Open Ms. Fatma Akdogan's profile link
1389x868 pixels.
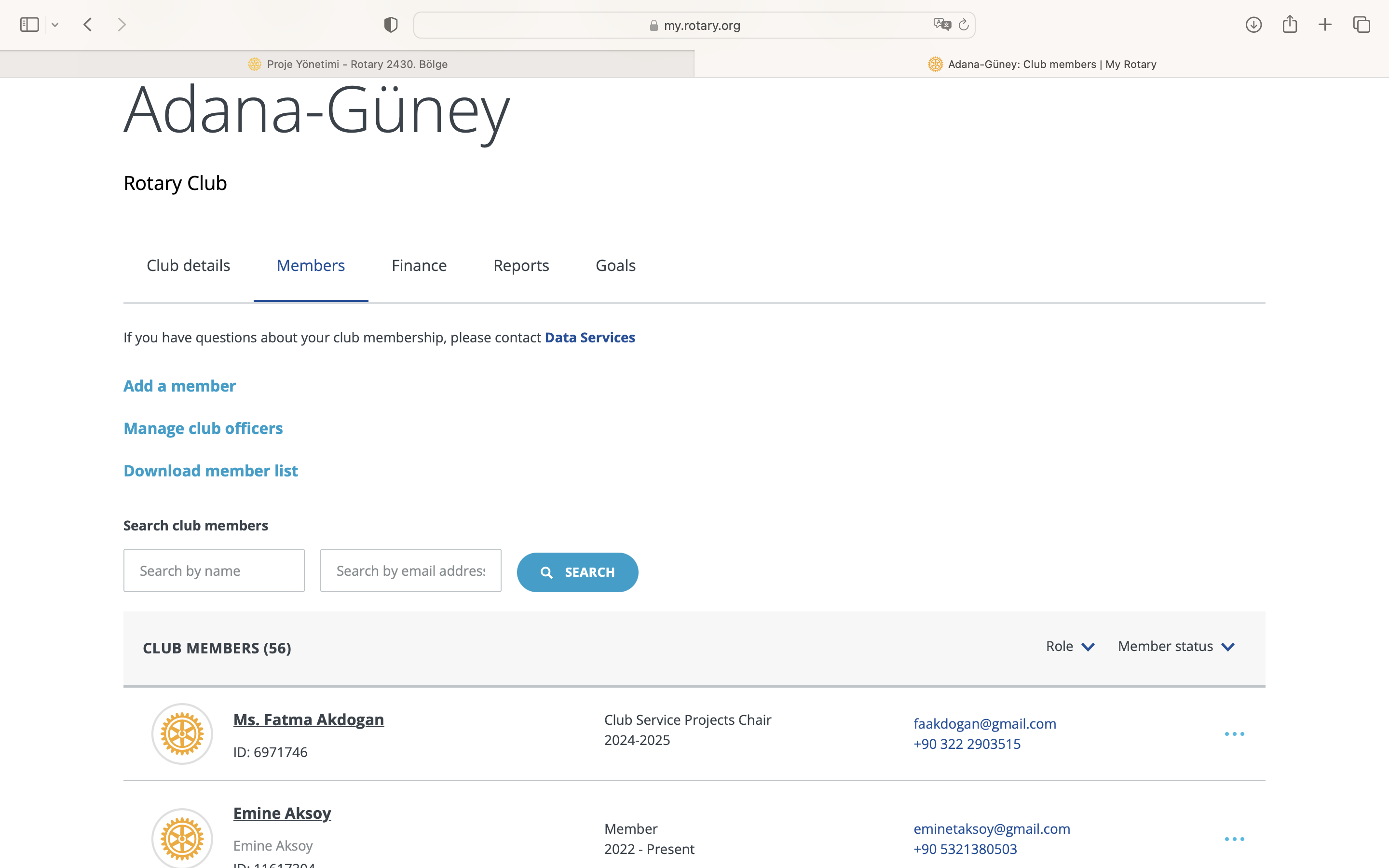pyautogui.click(x=309, y=720)
